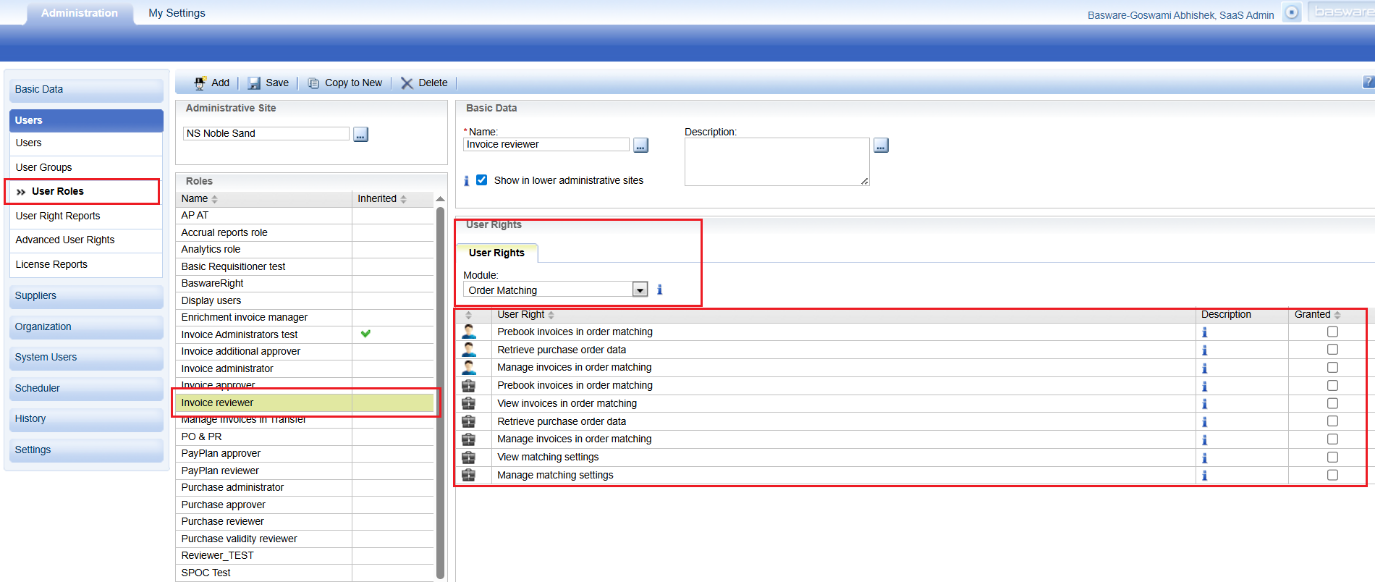Image resolution: width=1375 pixels, height=582 pixels.
Task: Click the Copy to New icon
Action: (x=313, y=83)
